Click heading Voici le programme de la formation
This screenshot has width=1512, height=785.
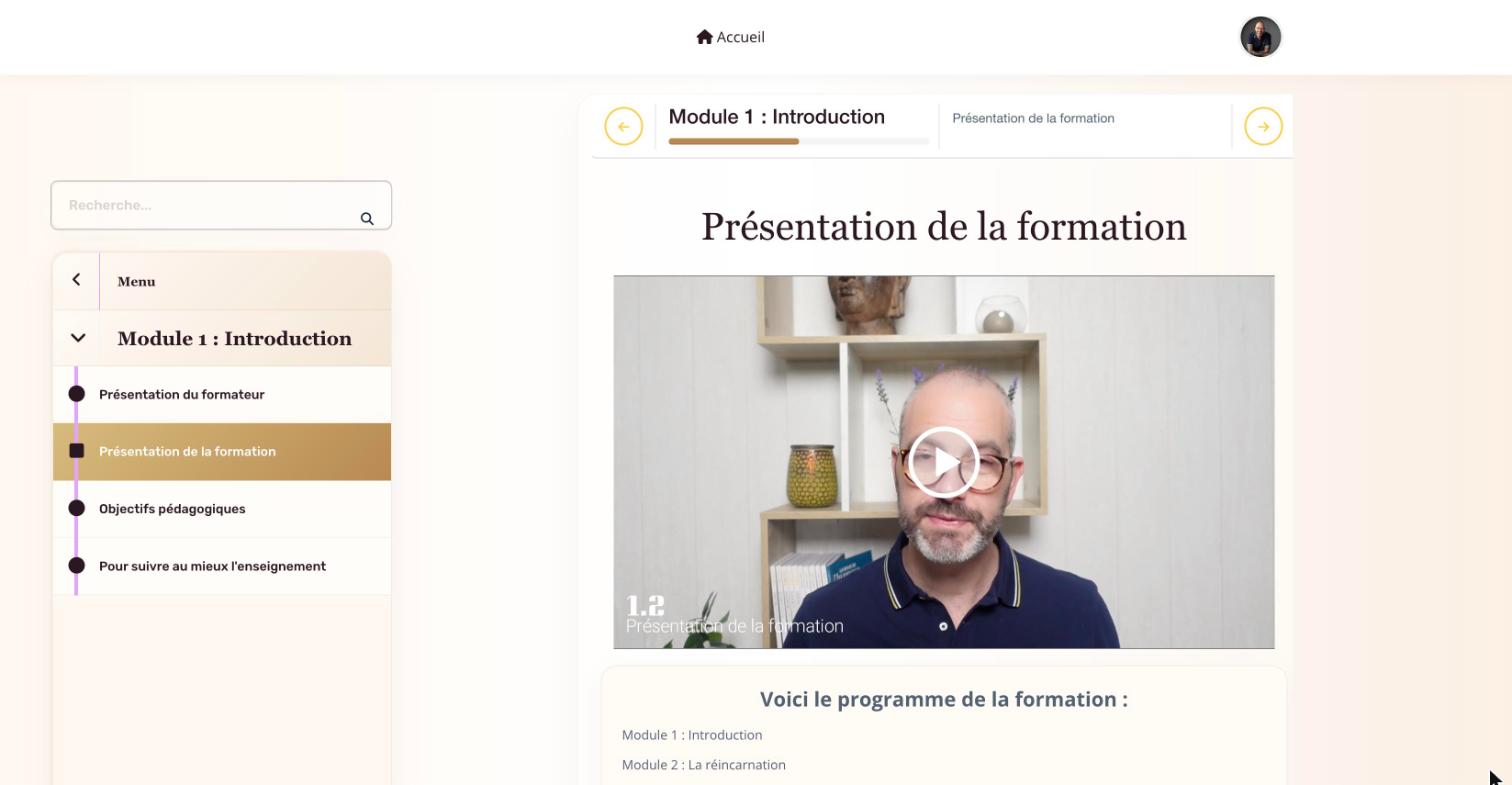943,699
